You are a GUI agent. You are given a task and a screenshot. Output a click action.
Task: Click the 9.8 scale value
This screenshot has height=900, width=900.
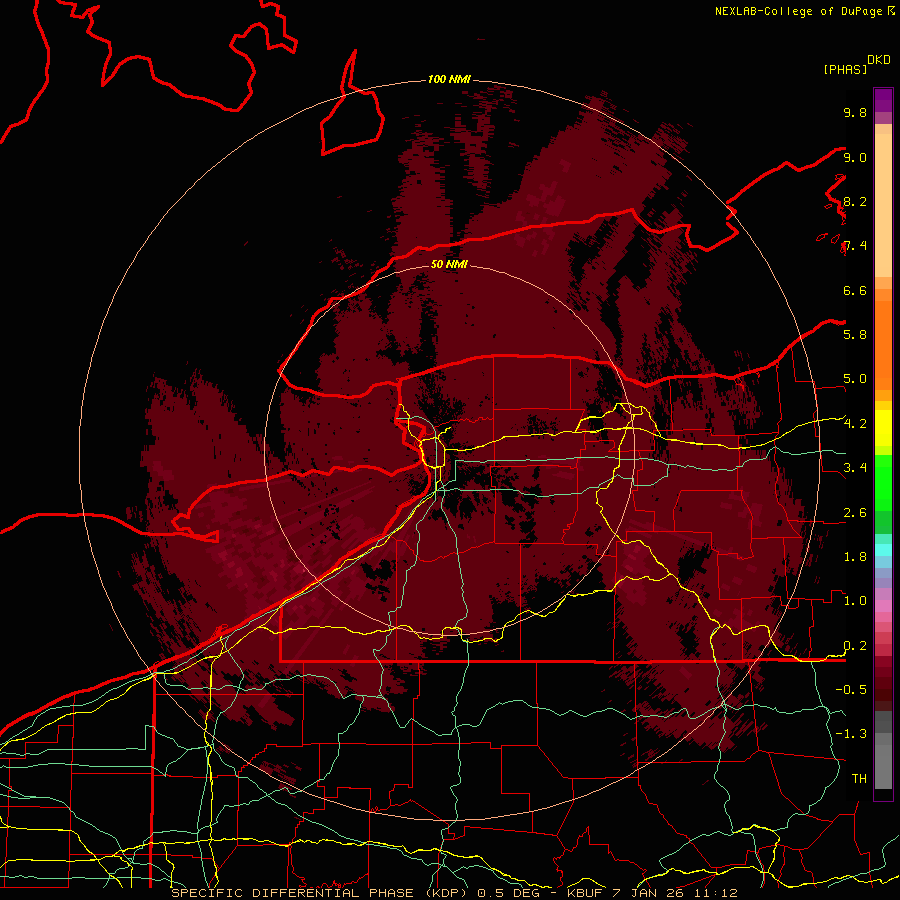[855, 113]
